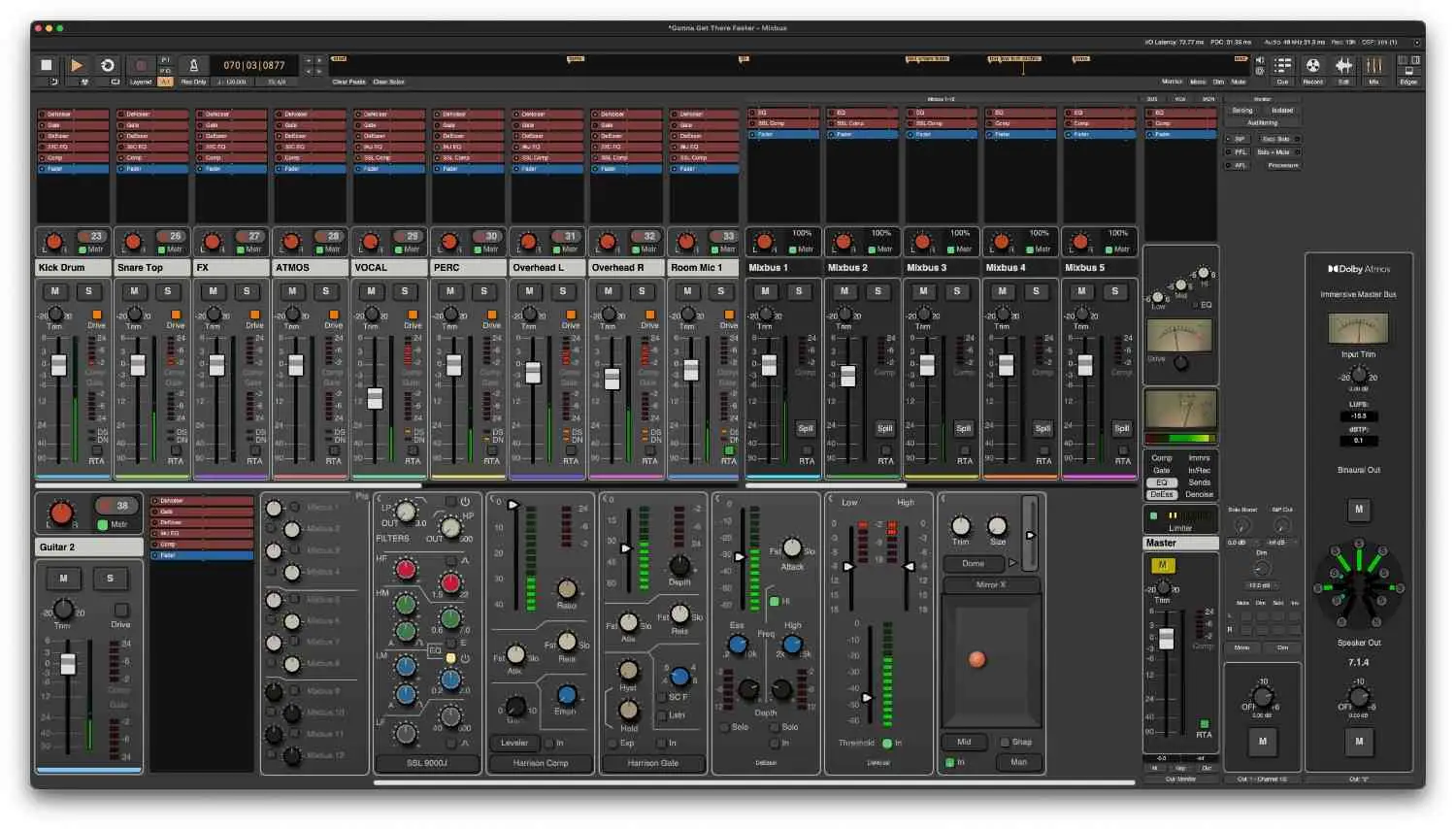Click the compressor Ratio knob
Image resolution: width=1456 pixels, height=829 pixels.
(x=567, y=588)
